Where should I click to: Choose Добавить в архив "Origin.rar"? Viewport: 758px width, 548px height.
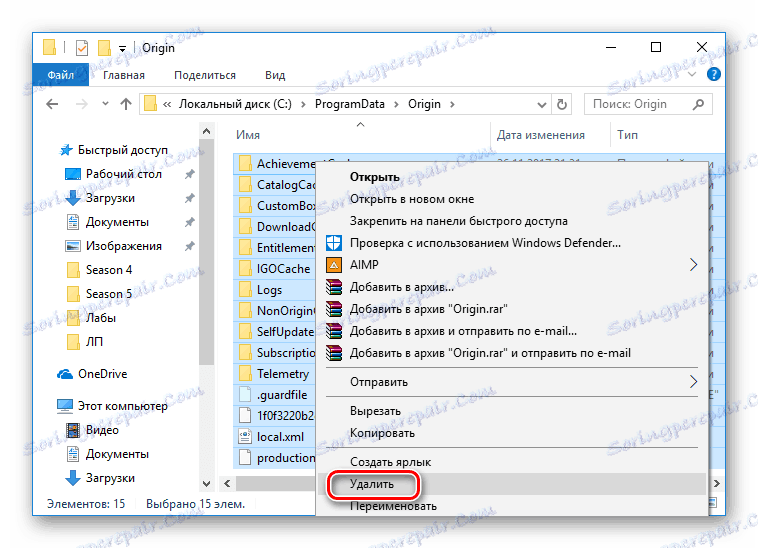[512, 309]
